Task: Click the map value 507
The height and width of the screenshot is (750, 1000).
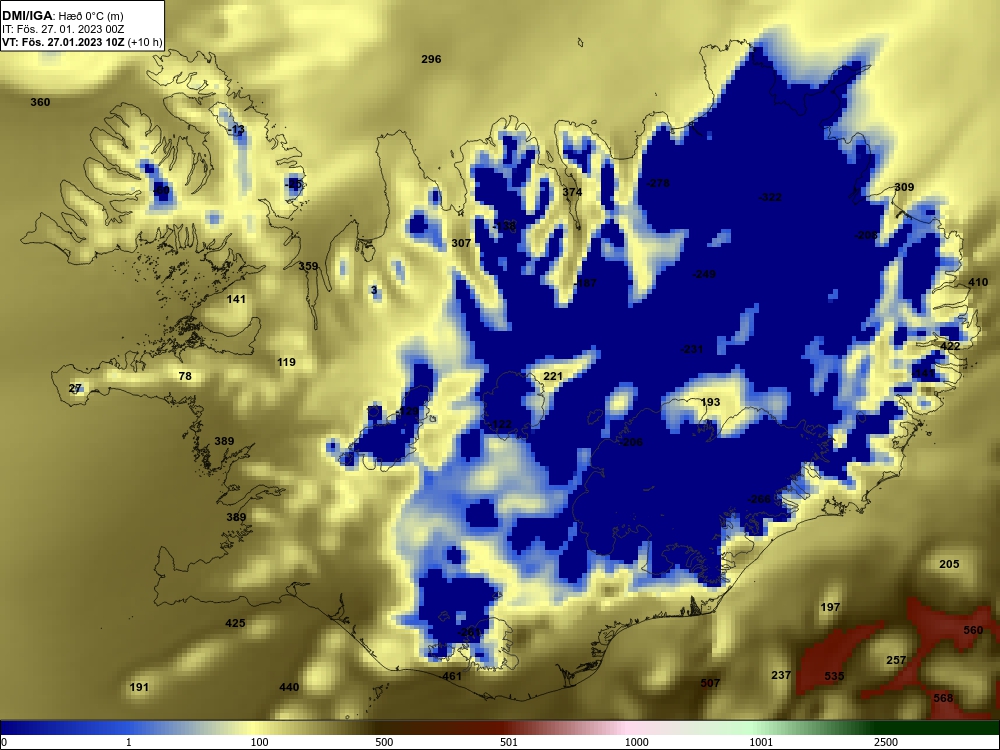Action: pyautogui.click(x=710, y=684)
